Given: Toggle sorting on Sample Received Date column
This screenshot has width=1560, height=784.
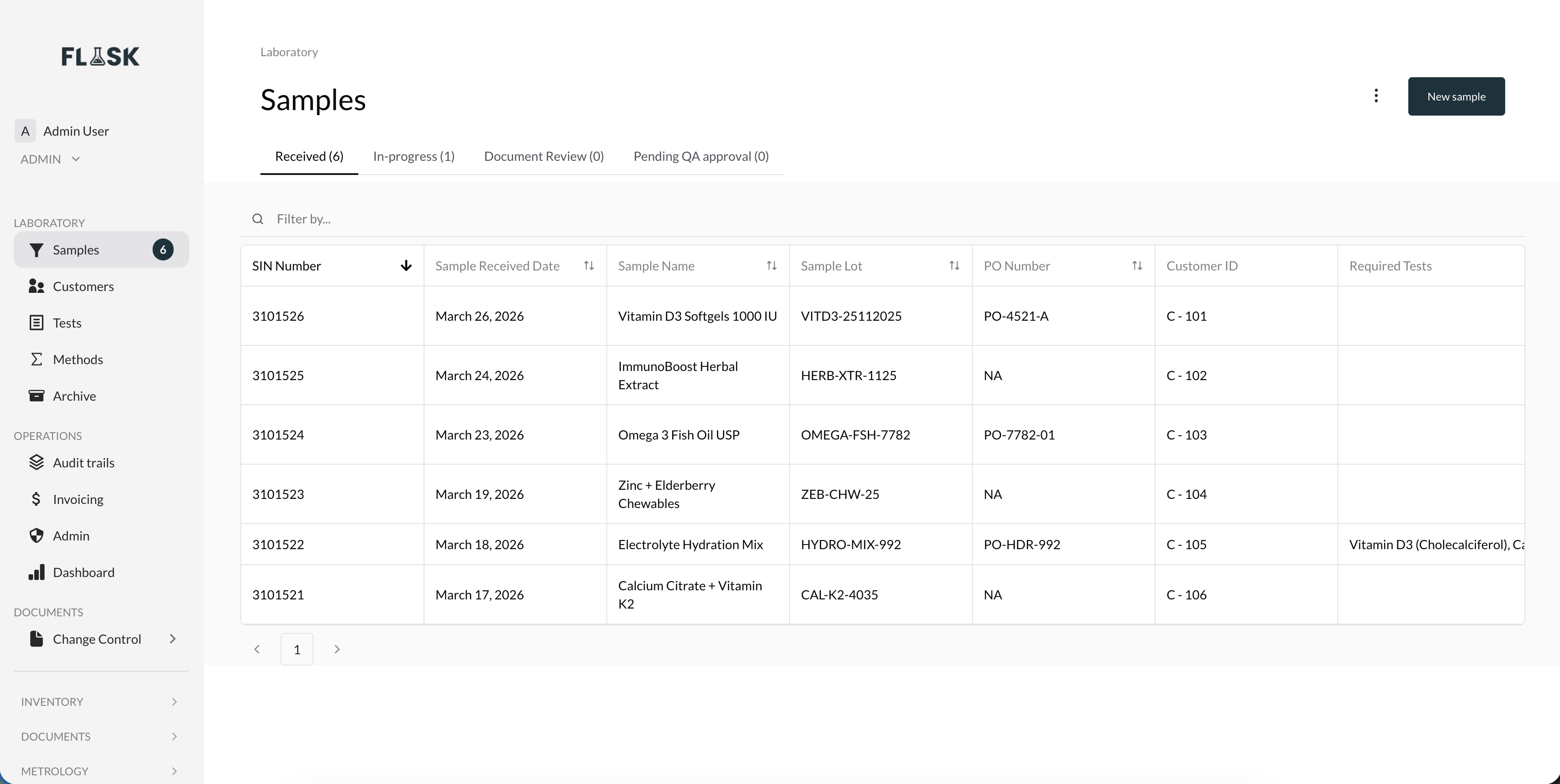Looking at the screenshot, I should (x=589, y=266).
